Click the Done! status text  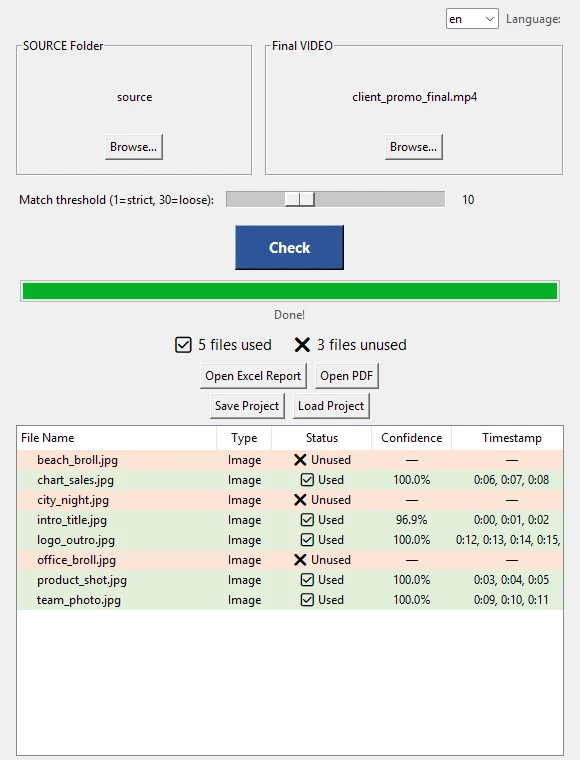tap(289, 315)
